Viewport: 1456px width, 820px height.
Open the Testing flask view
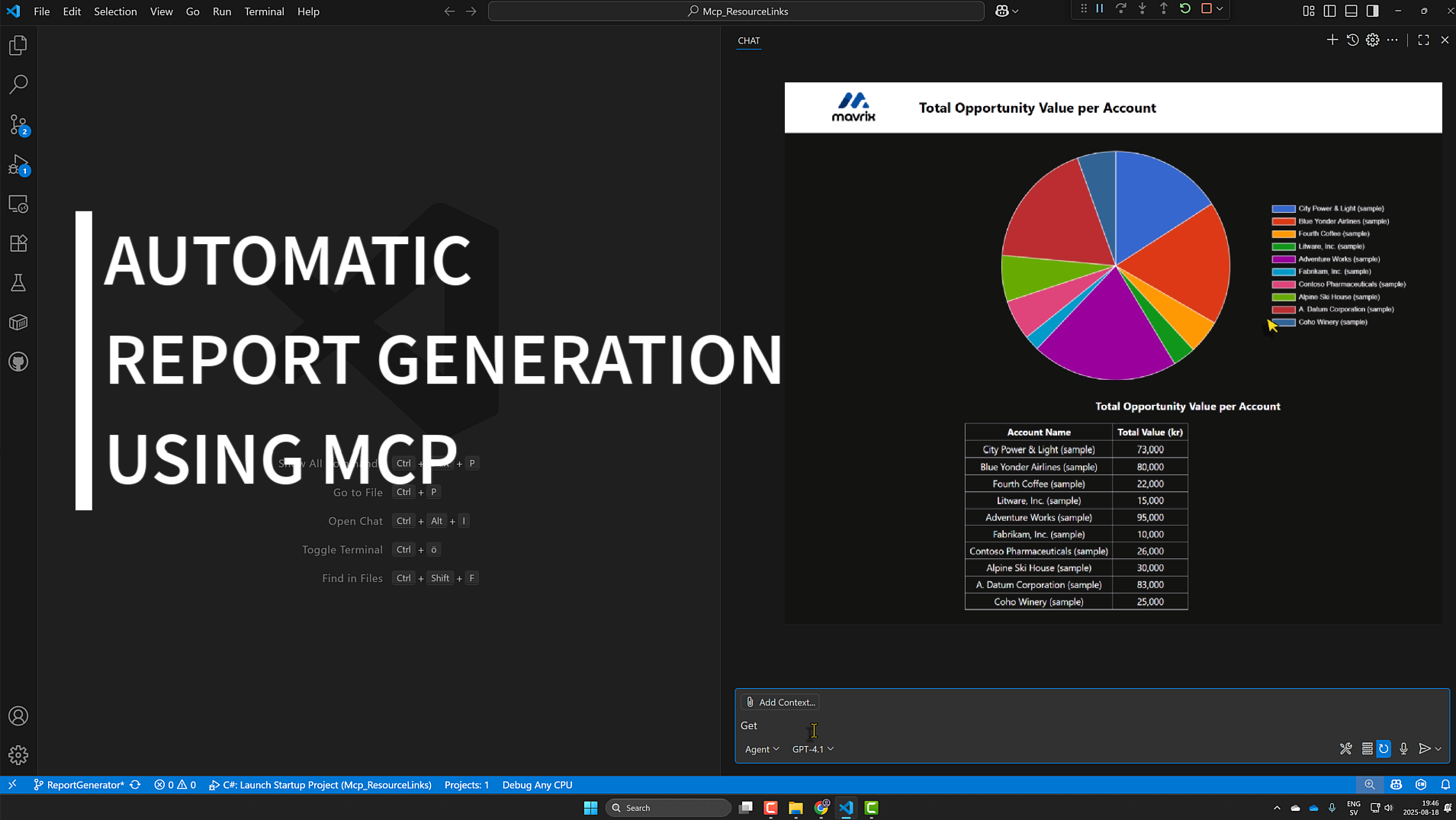(18, 283)
